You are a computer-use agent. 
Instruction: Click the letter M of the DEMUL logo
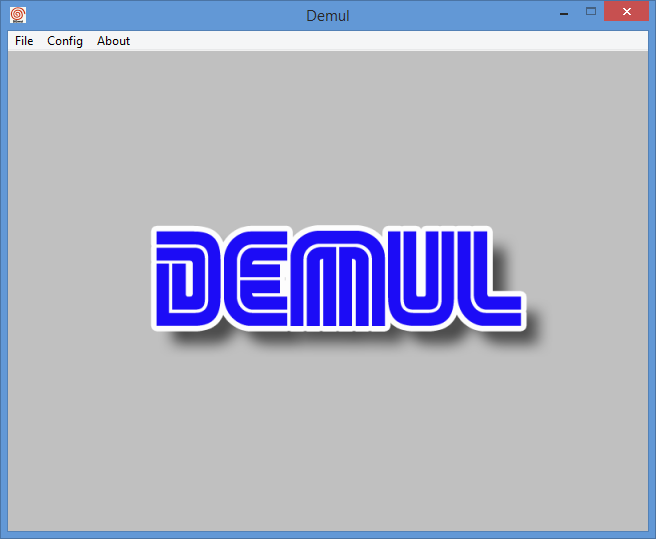point(337,279)
